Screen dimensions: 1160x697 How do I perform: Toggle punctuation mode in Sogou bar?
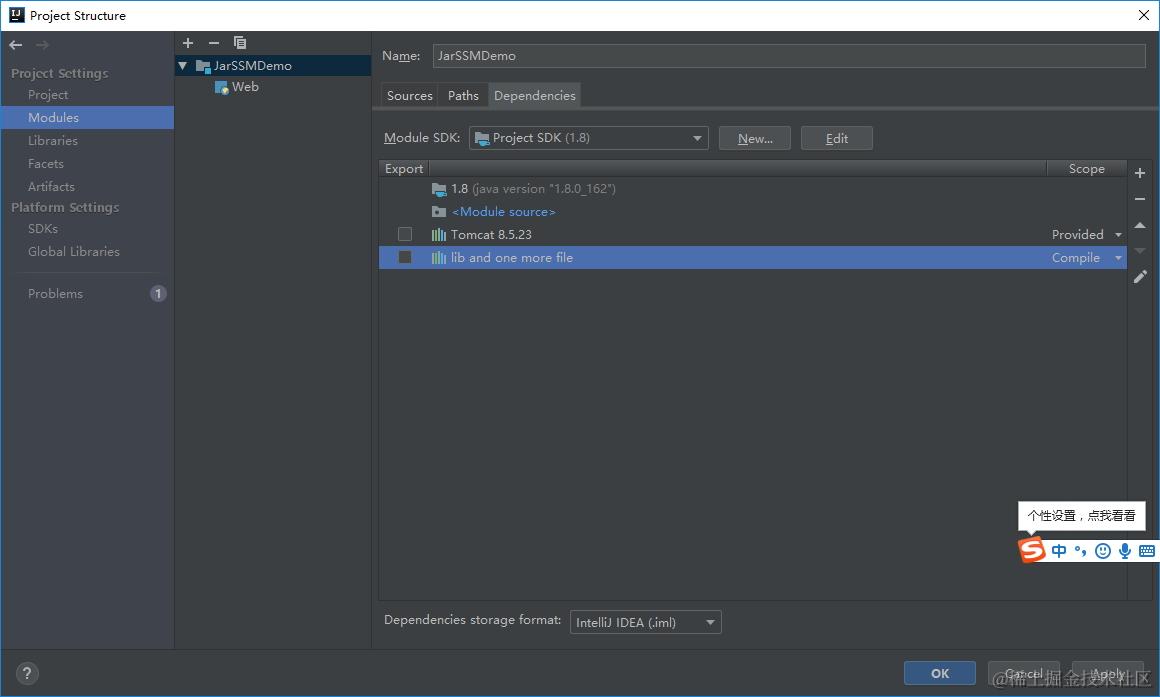coord(1081,550)
